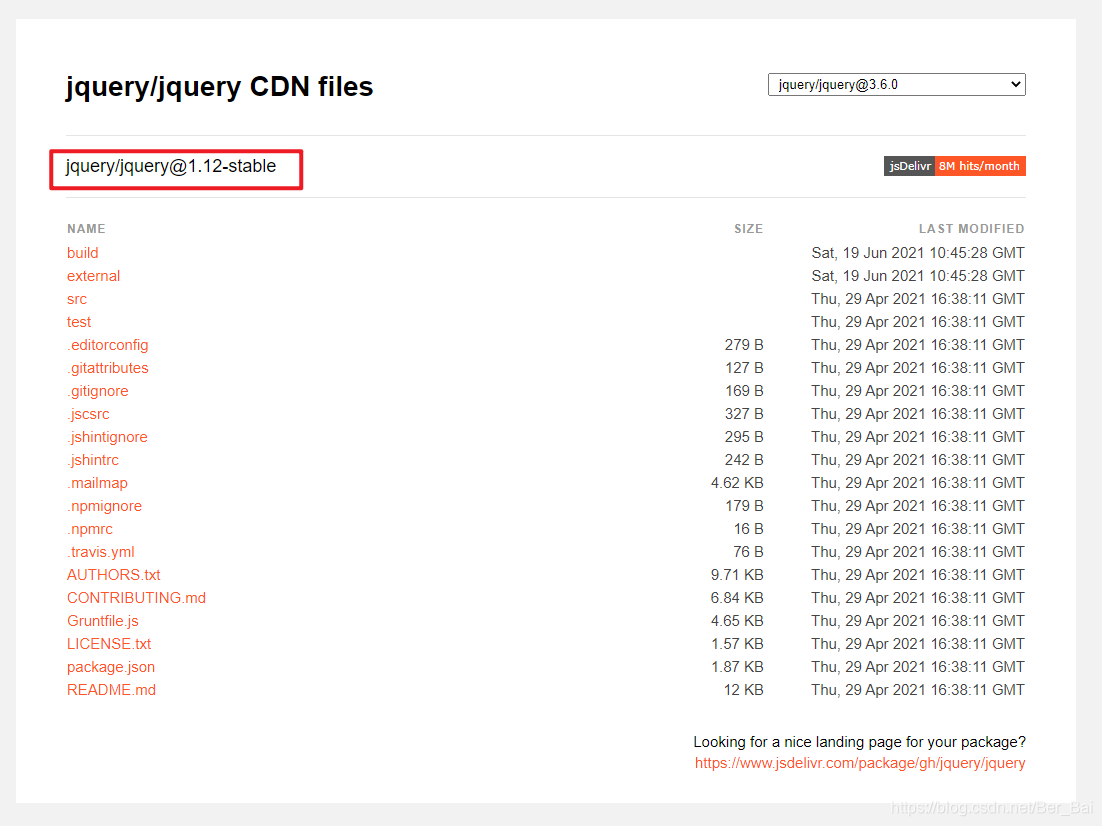
Task: Open the .npmrc file link
Action: (x=90, y=529)
